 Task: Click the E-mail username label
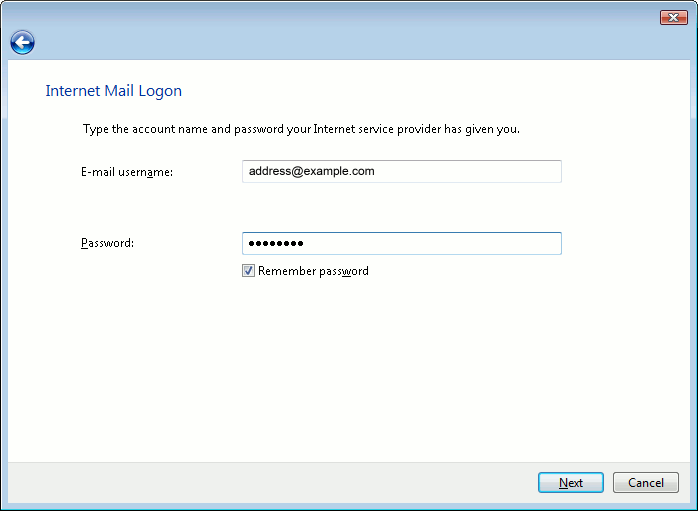[127, 172]
